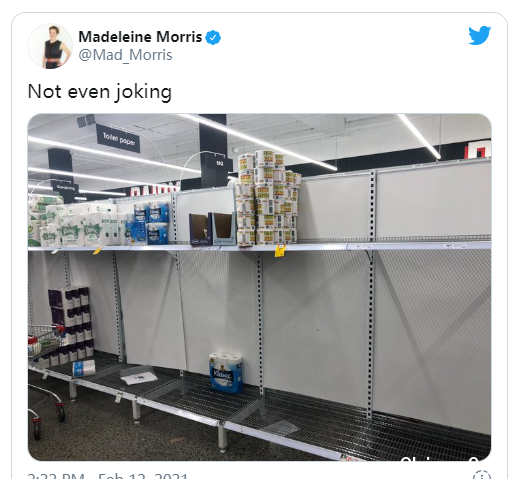This screenshot has width=510, height=479.
Task: Click the purple toilet paper packs in photo
Action: [x=71, y=322]
